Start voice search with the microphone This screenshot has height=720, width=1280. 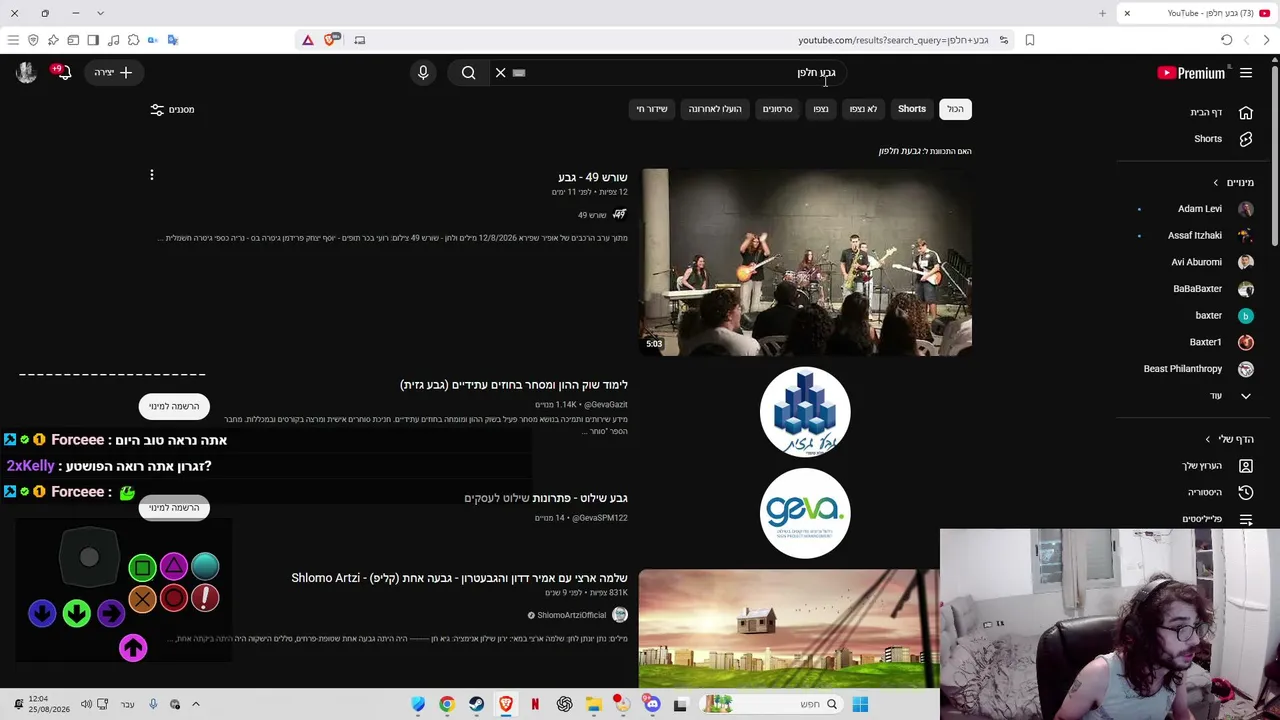point(423,73)
